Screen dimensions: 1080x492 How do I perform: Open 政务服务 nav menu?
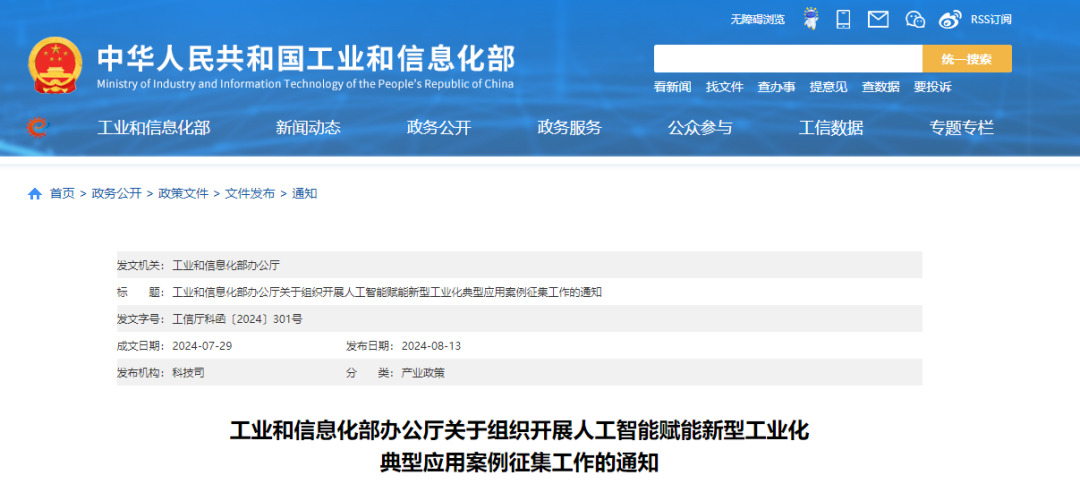(570, 127)
